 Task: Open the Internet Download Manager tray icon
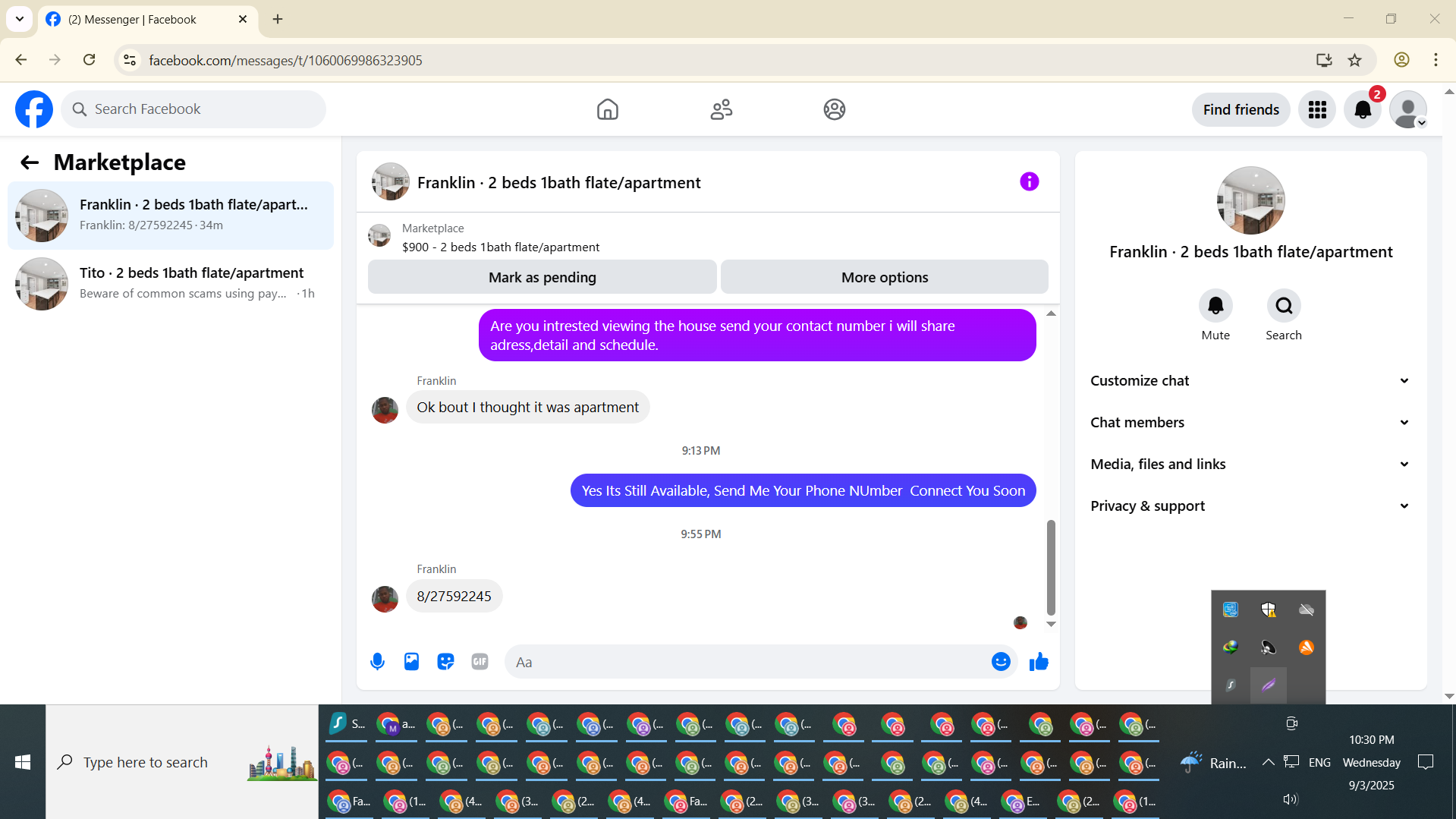(x=1231, y=647)
